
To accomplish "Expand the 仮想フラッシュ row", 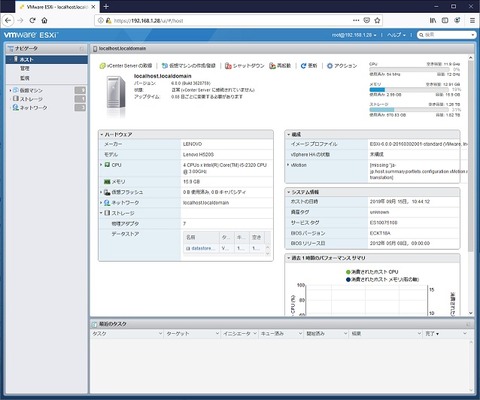I will click(101, 192).
